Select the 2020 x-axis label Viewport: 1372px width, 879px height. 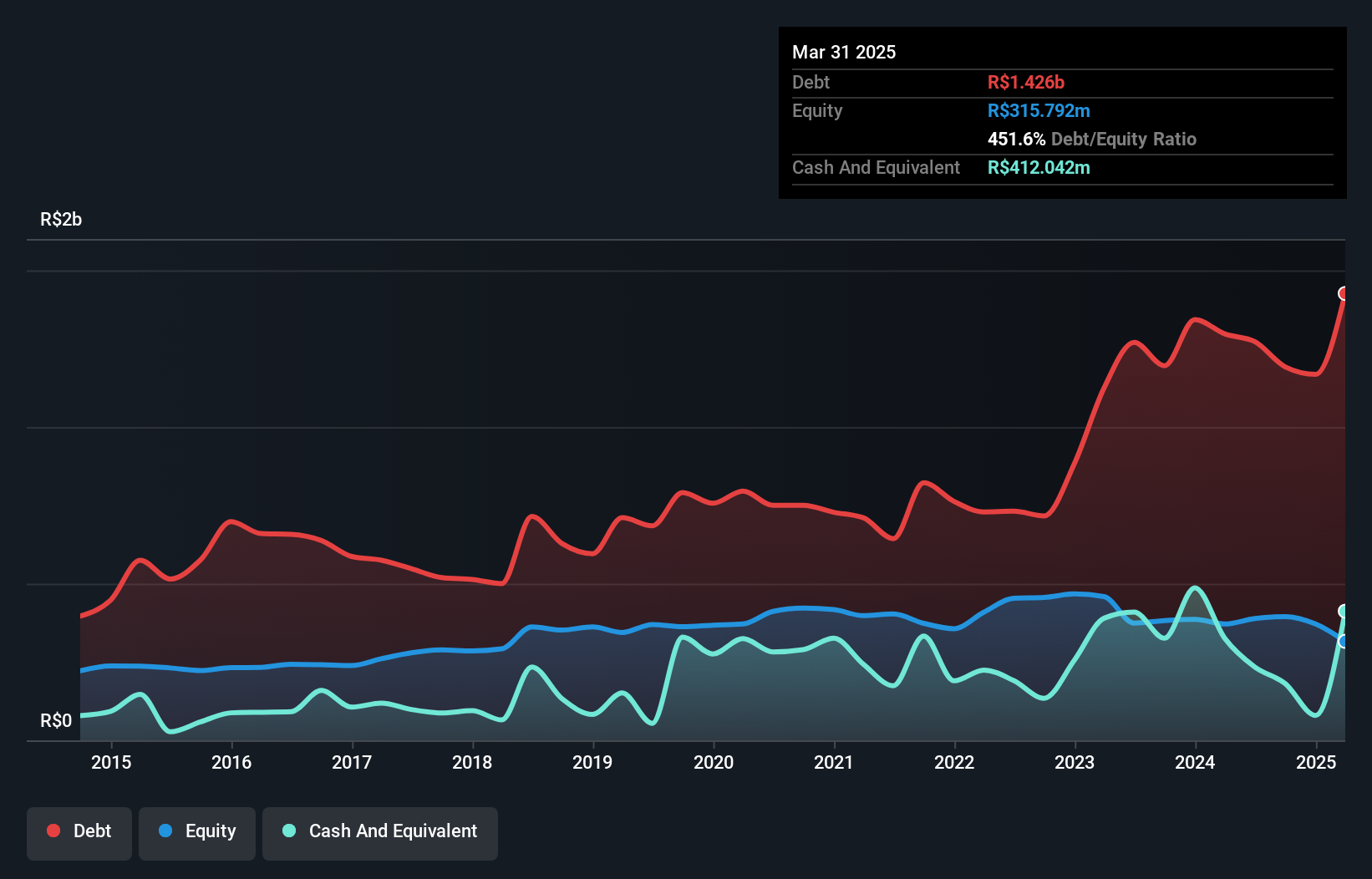pos(714,762)
